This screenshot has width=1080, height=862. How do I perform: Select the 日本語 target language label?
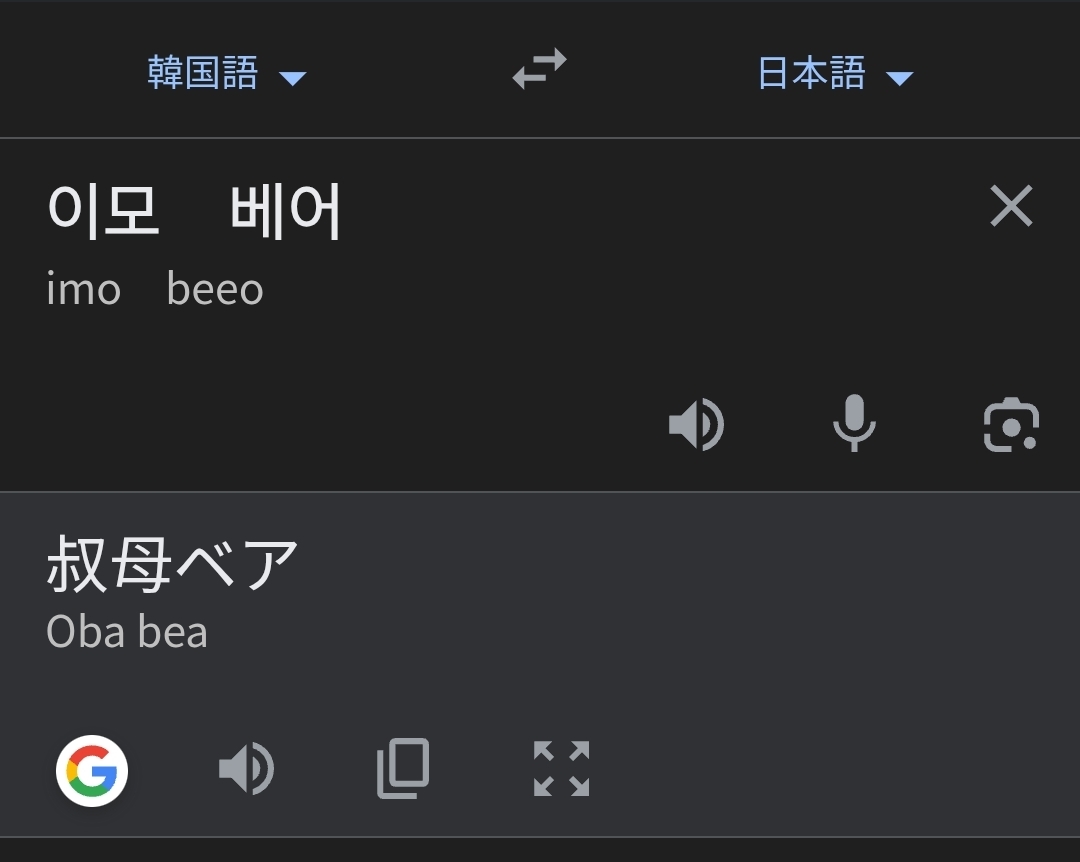pyautogui.click(x=811, y=73)
